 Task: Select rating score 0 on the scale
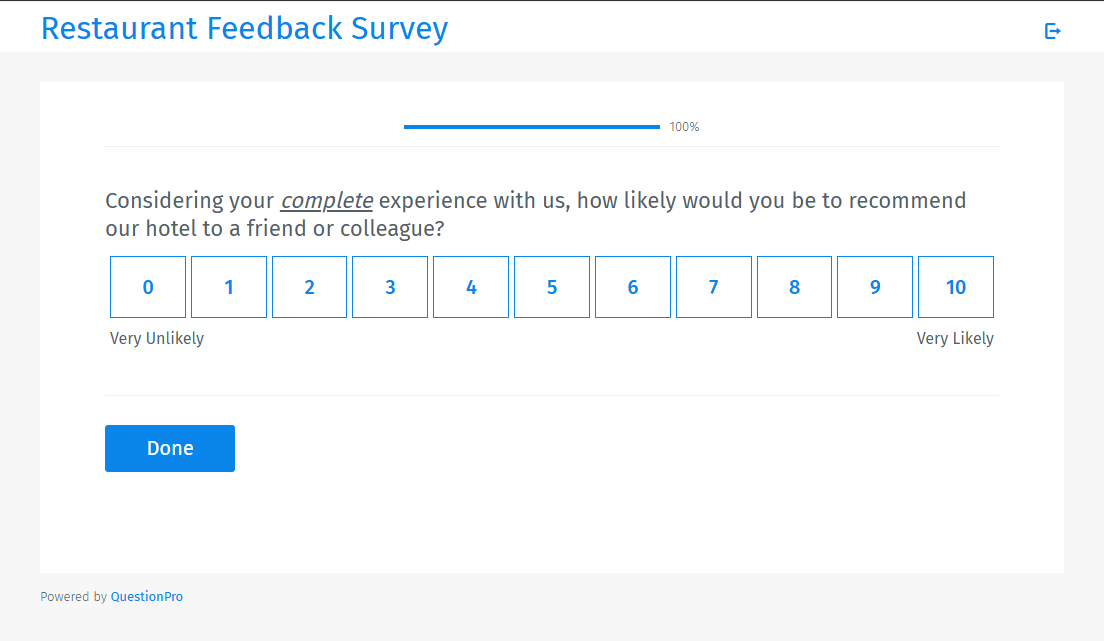[147, 287]
